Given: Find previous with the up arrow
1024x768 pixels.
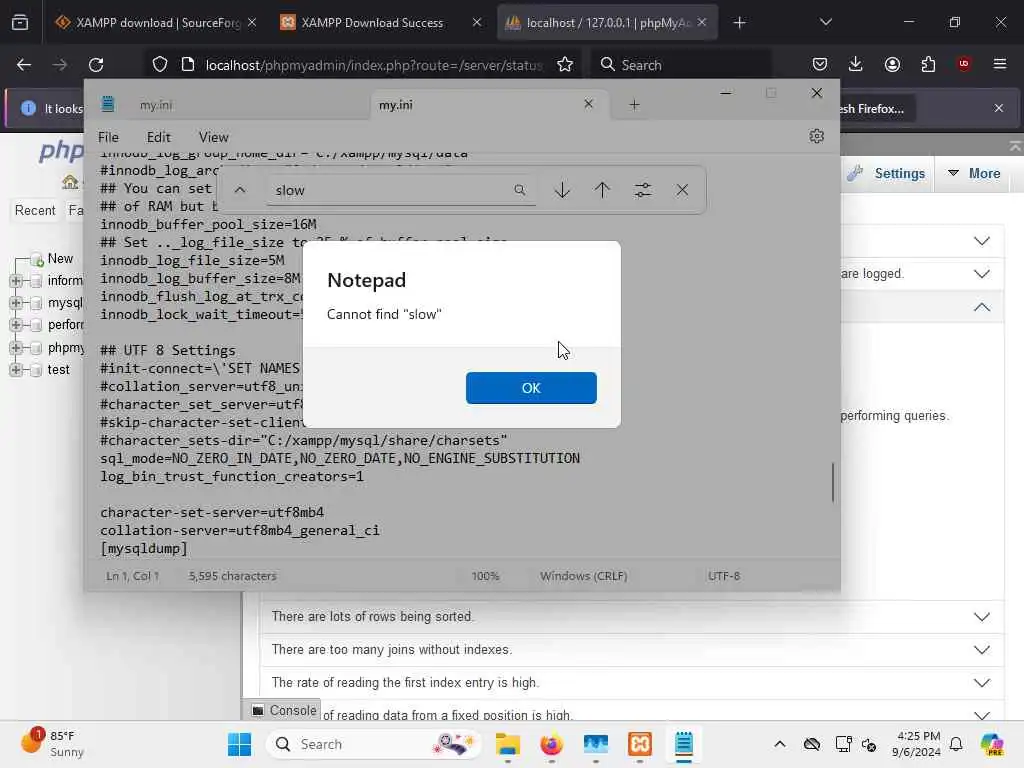Looking at the screenshot, I should (x=602, y=190).
